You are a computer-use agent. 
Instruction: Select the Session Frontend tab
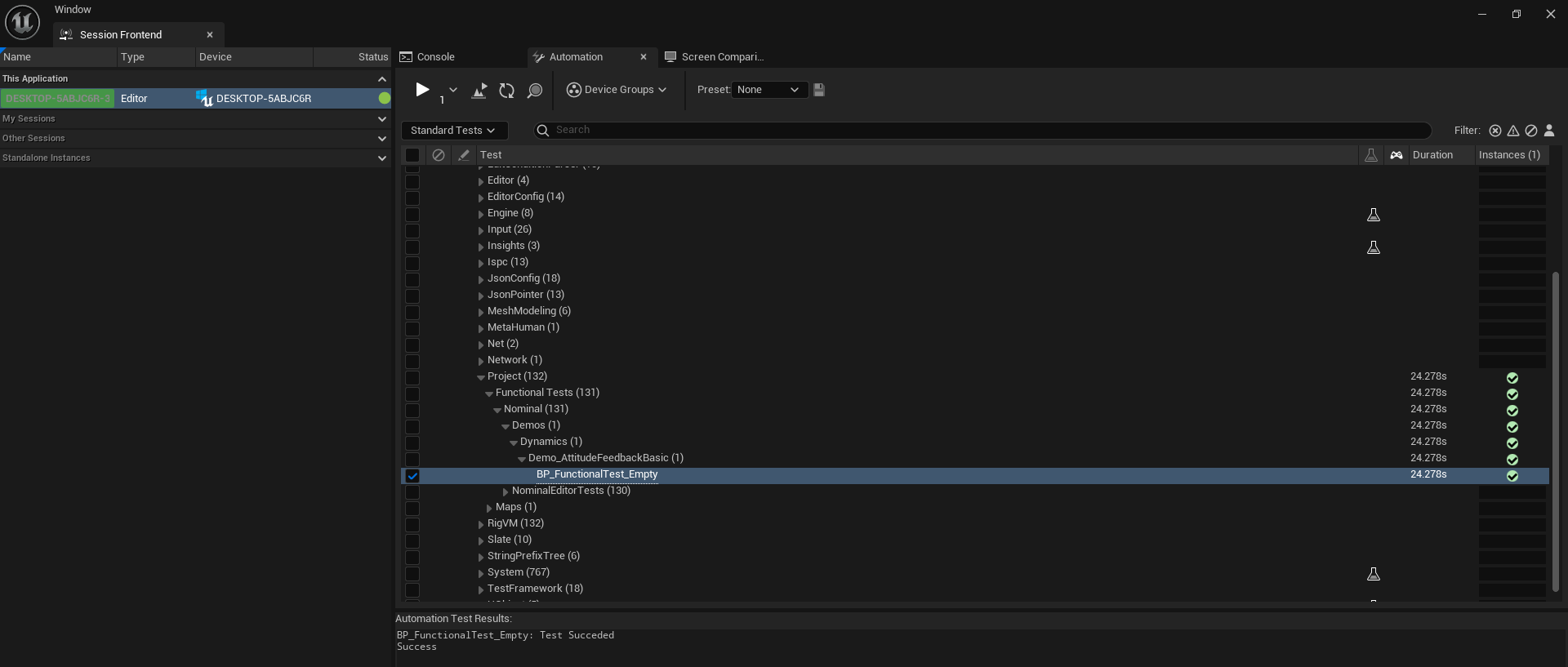(121, 35)
